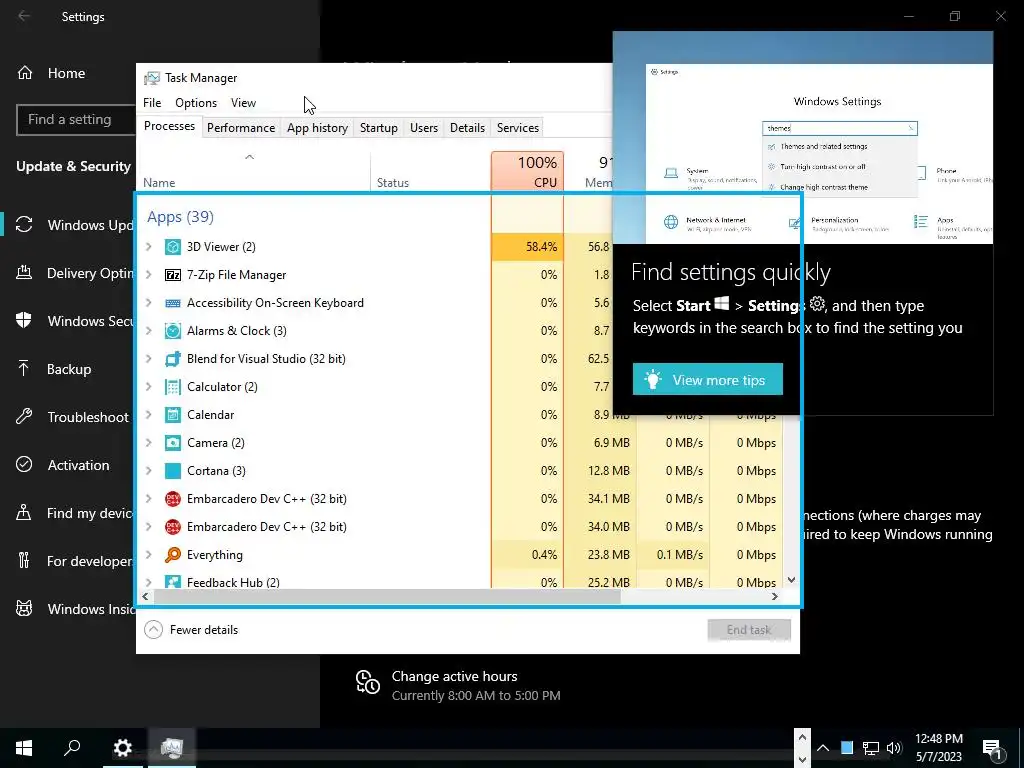This screenshot has height=768, width=1024.
Task: Click horizontal scrollbar right arrow
Action: pyautogui.click(x=775, y=596)
